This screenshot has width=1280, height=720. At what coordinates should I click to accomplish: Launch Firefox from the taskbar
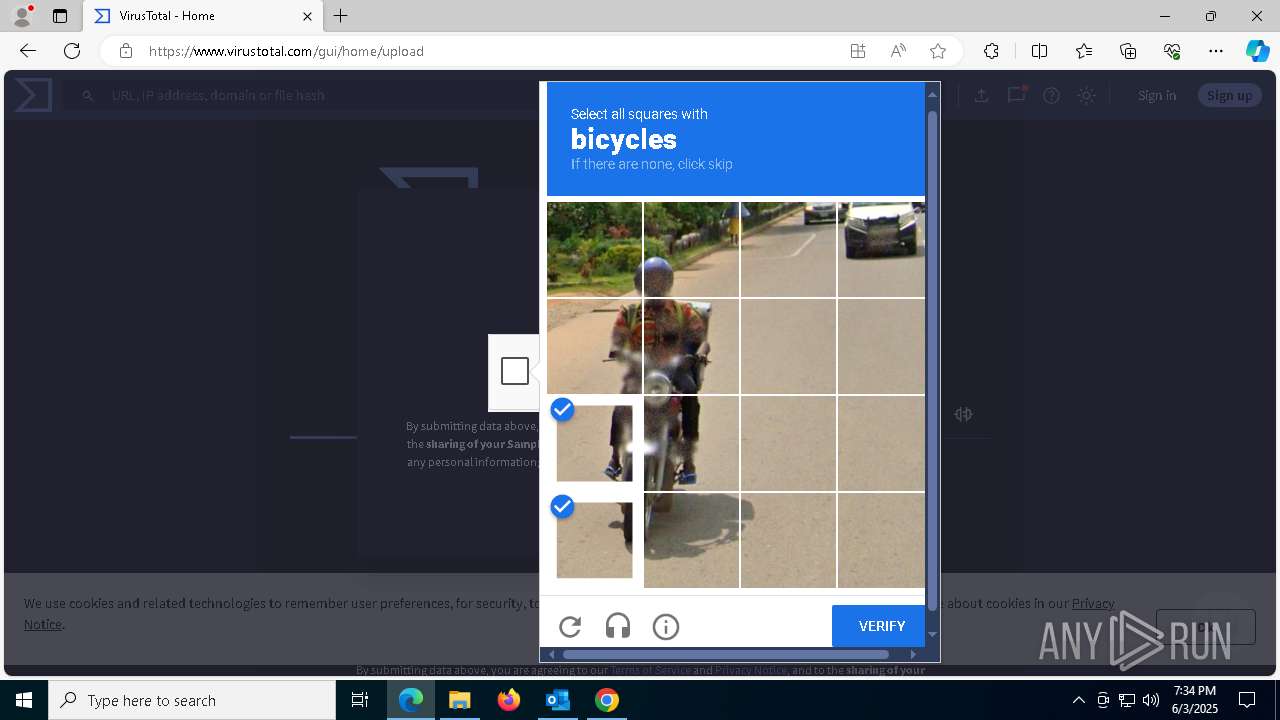pos(509,700)
